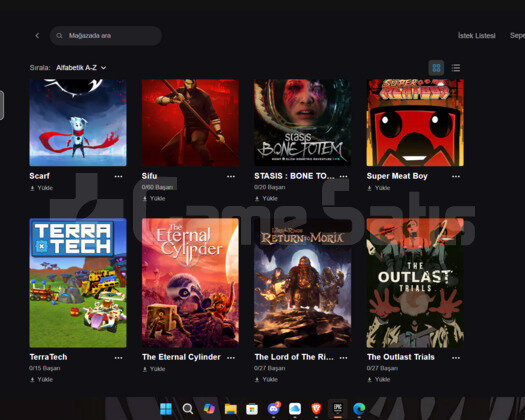Open the 'Alfabetik A-Z' sort dropdown

coord(81,68)
